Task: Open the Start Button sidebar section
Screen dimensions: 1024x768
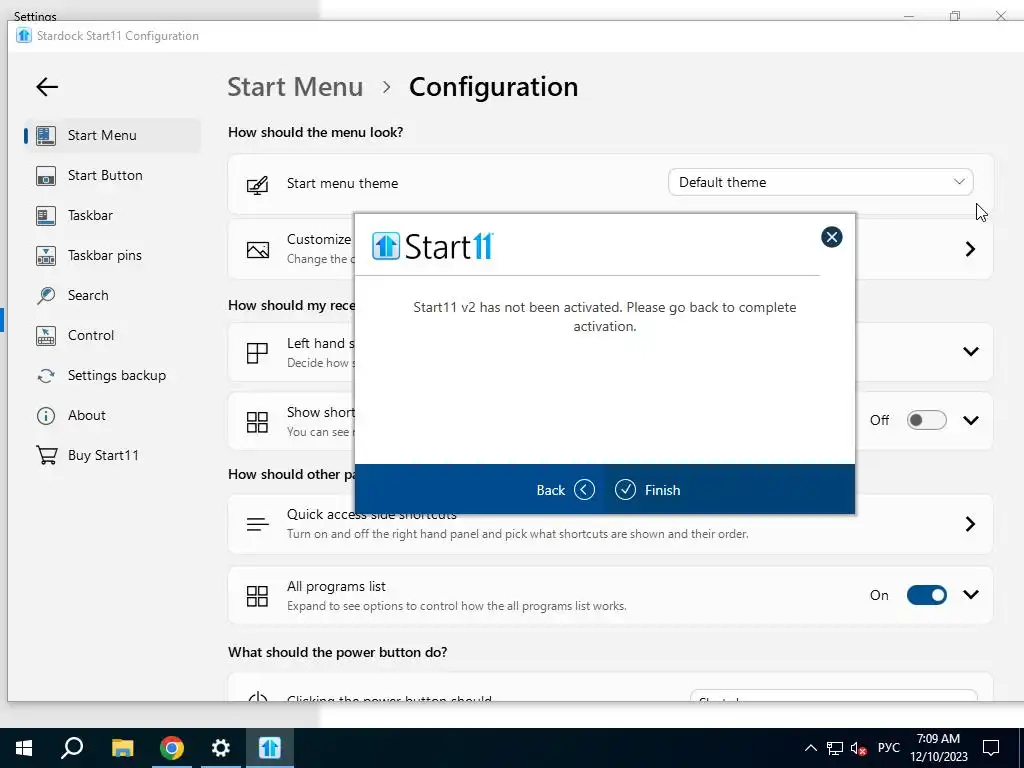Action: click(112, 175)
